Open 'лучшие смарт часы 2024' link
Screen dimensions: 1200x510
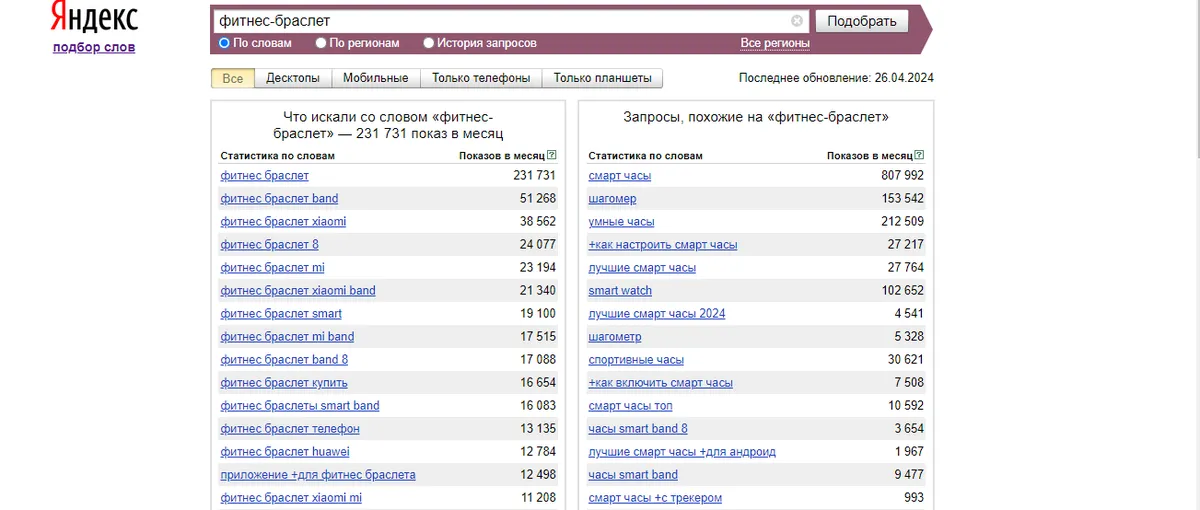tap(657, 314)
